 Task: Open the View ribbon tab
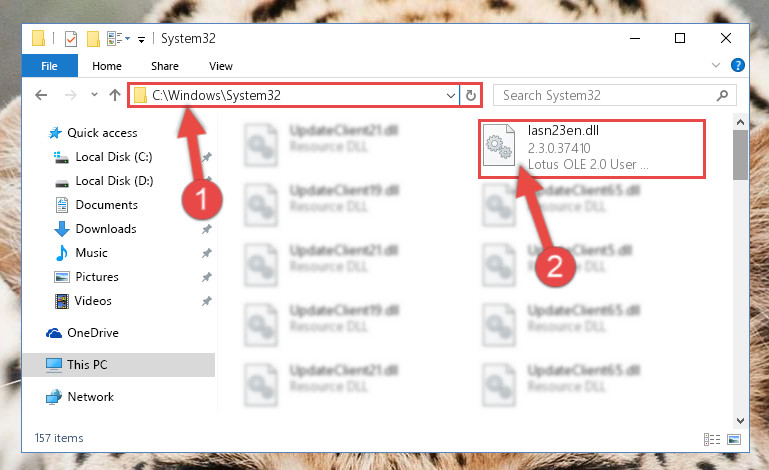[221, 66]
